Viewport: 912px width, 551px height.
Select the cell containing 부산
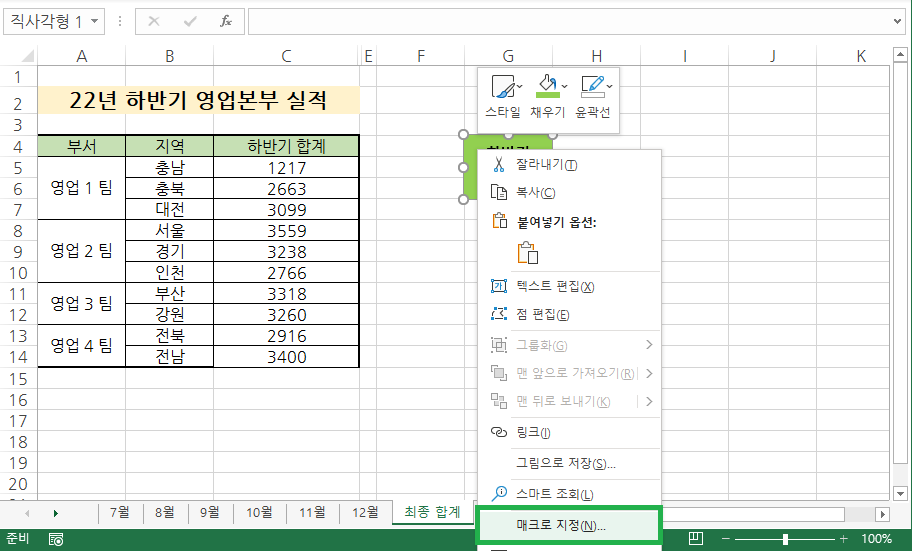[x=169, y=293]
